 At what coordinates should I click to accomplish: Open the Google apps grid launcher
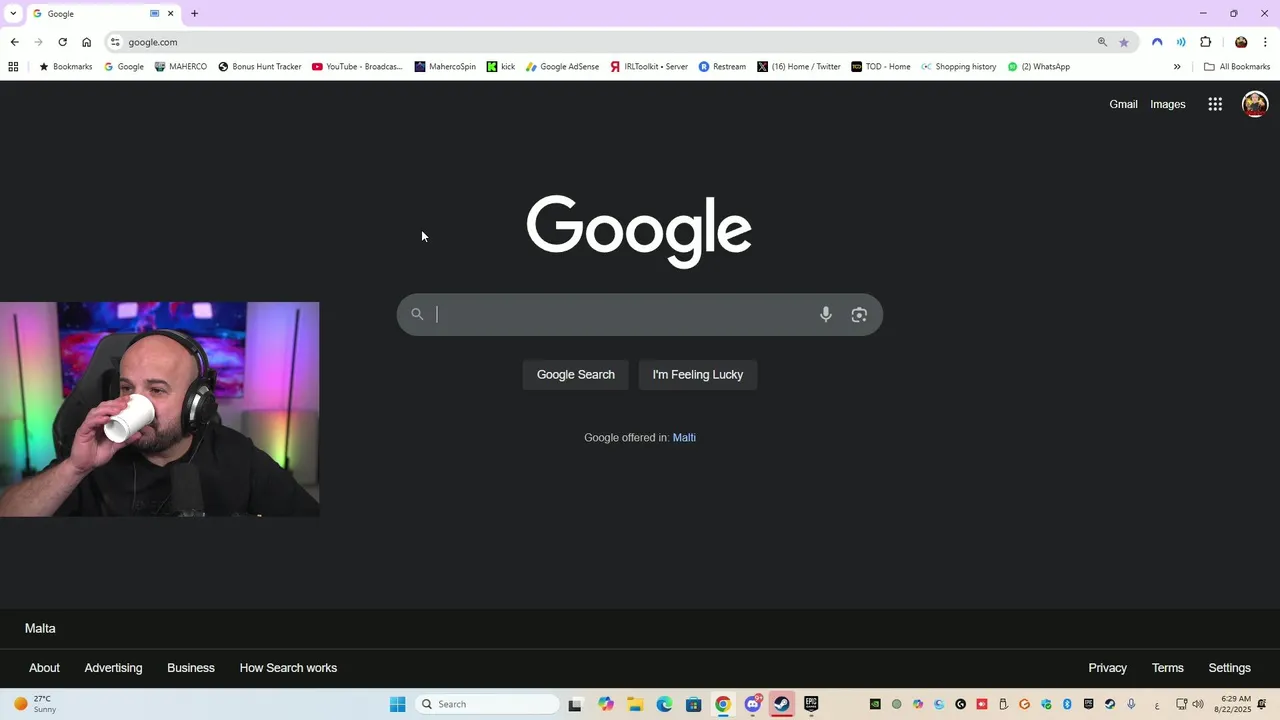[x=1215, y=104]
